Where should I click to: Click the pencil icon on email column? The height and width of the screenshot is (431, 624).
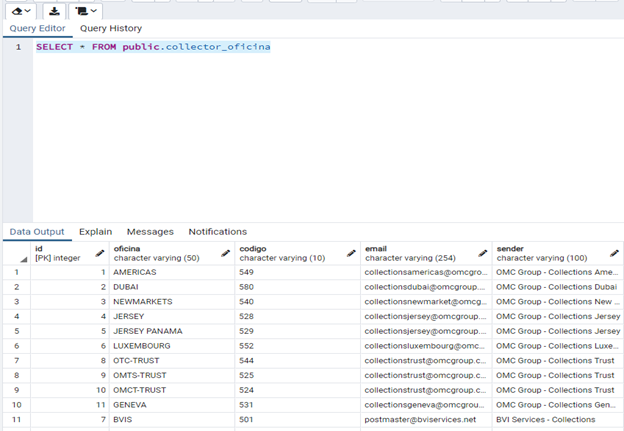483,253
